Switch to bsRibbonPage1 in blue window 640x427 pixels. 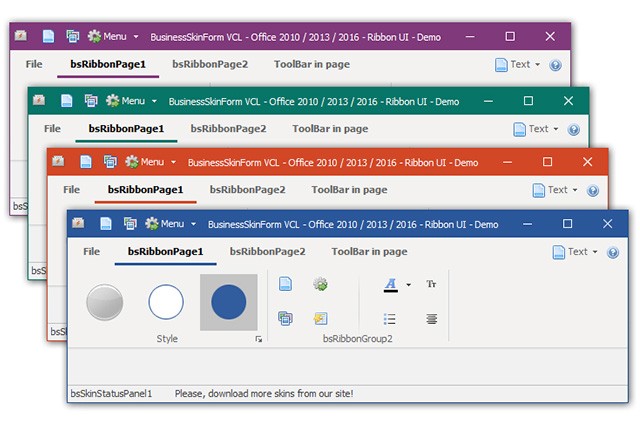(165, 251)
